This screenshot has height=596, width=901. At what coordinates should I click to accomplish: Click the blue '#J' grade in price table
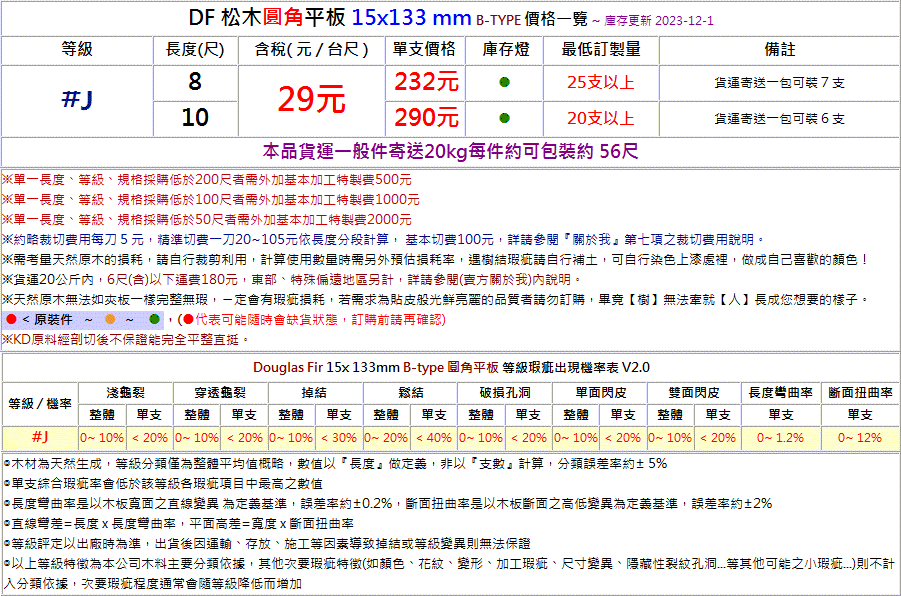[x=77, y=99]
